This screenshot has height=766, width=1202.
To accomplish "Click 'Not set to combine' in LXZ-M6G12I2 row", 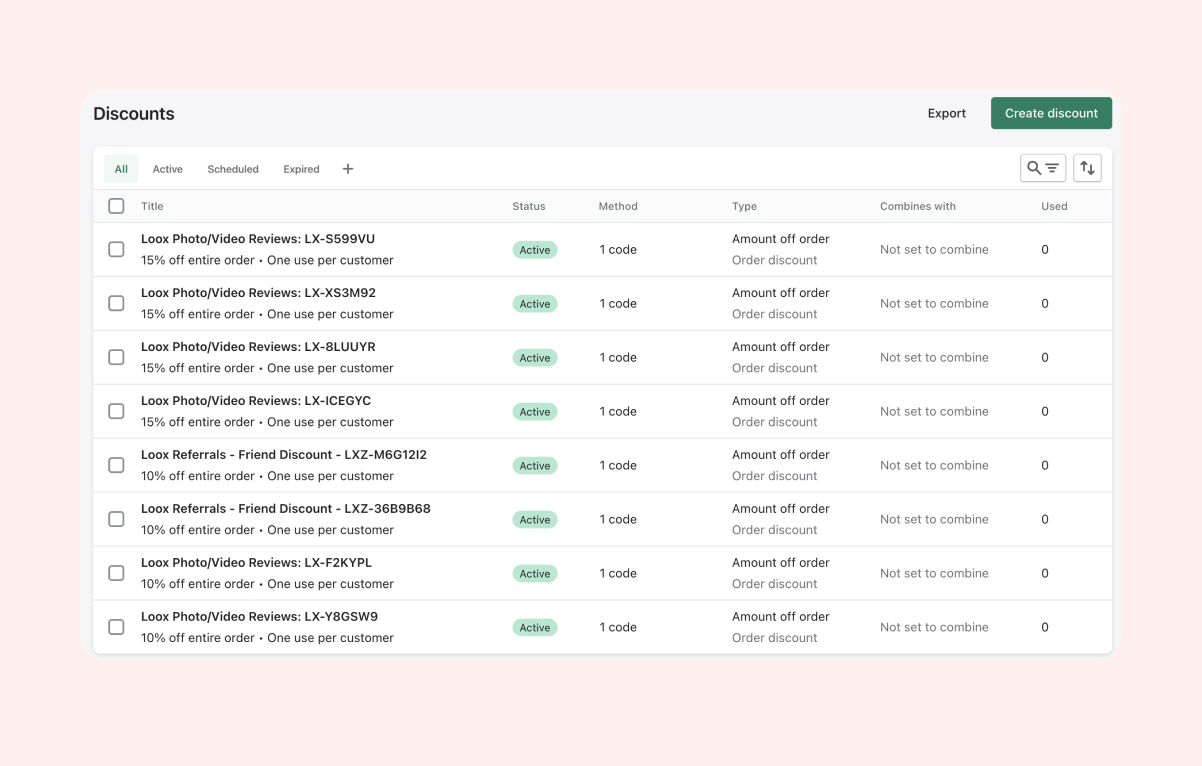I will coord(934,465).
